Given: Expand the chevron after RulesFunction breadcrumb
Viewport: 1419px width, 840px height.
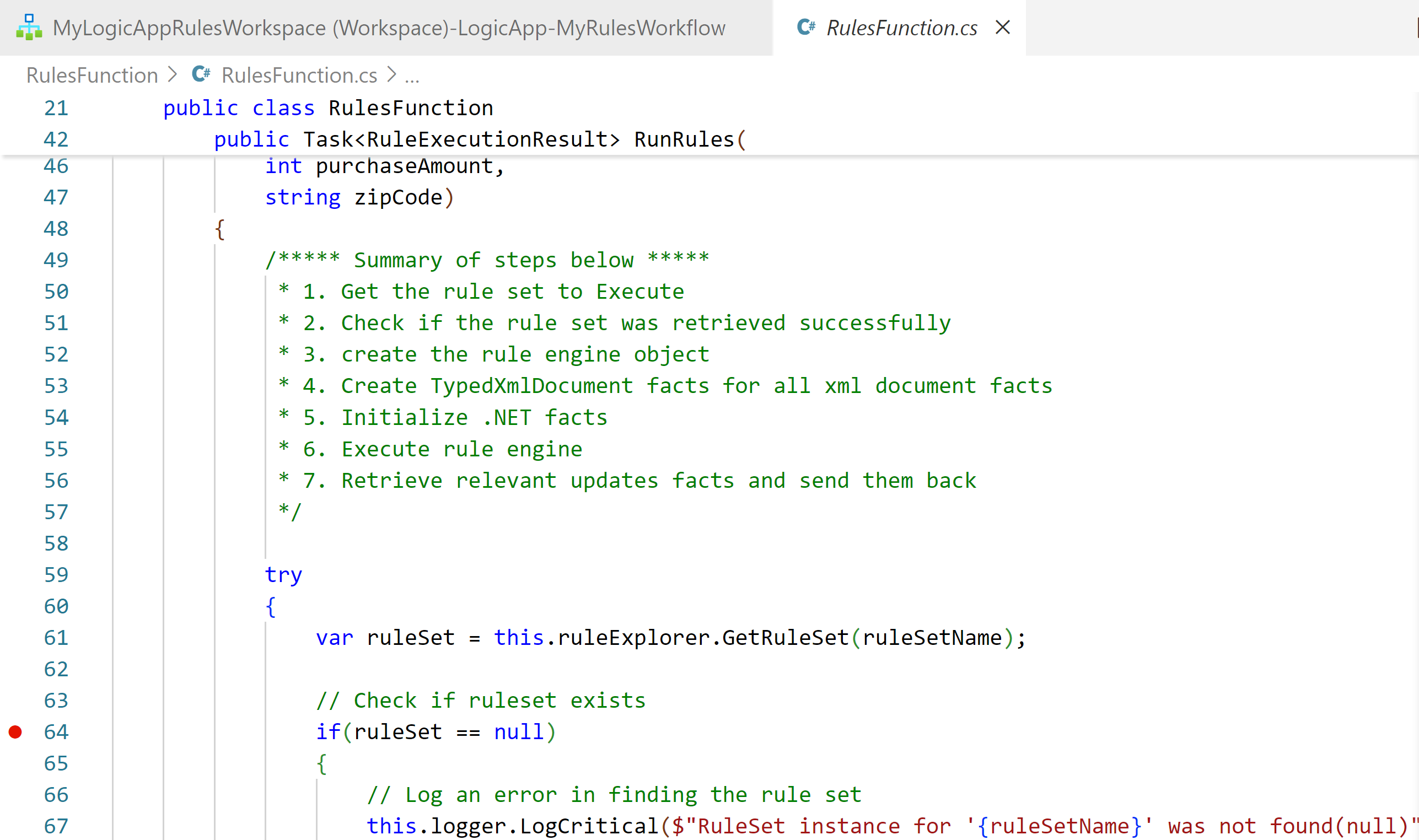Looking at the screenshot, I should pos(173,74).
